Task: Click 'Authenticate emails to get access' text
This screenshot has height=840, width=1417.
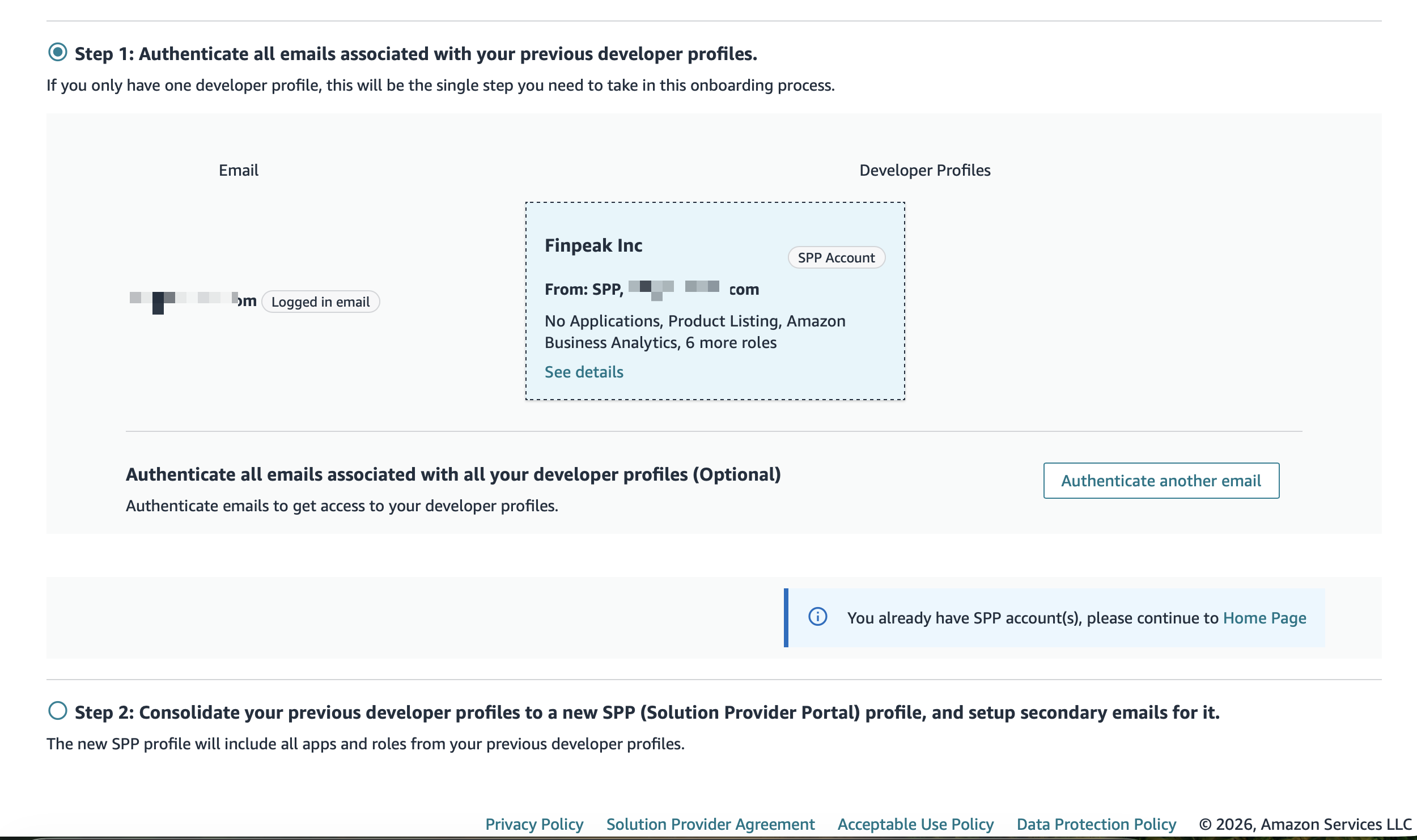Action: [342, 506]
